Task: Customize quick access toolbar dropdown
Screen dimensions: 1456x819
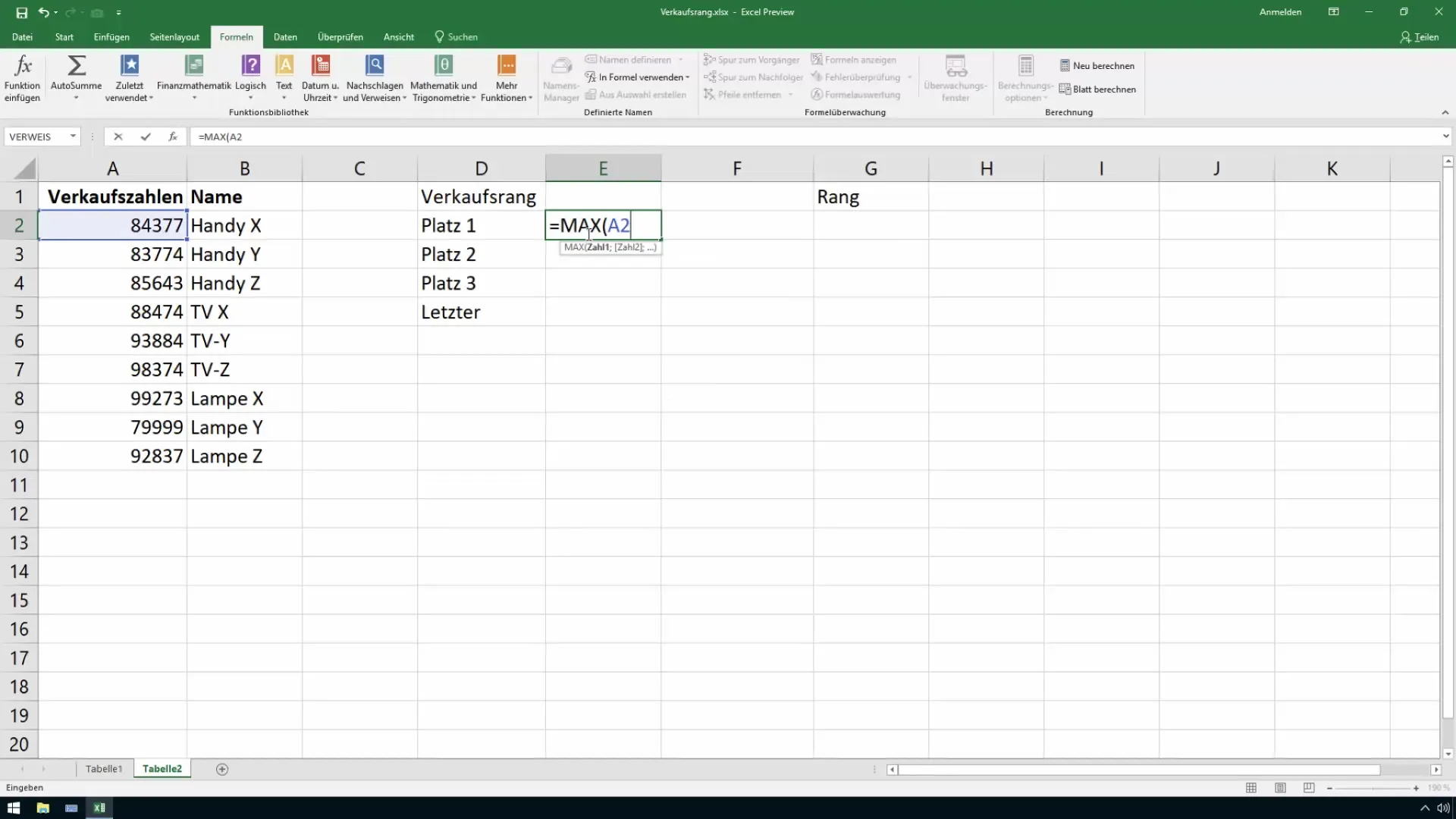Action: click(118, 13)
